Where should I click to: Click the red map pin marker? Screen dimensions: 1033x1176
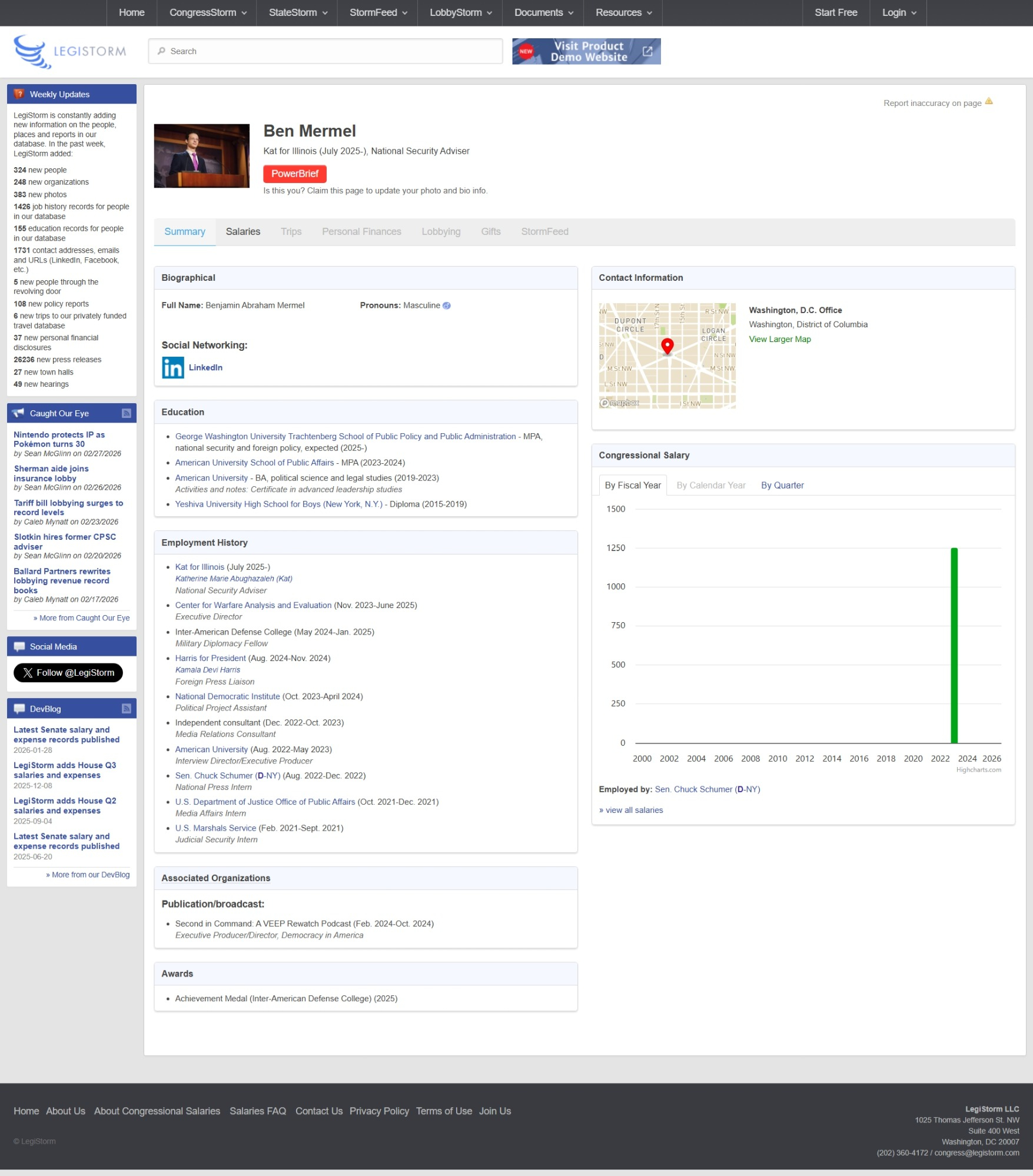pyautogui.click(x=667, y=346)
